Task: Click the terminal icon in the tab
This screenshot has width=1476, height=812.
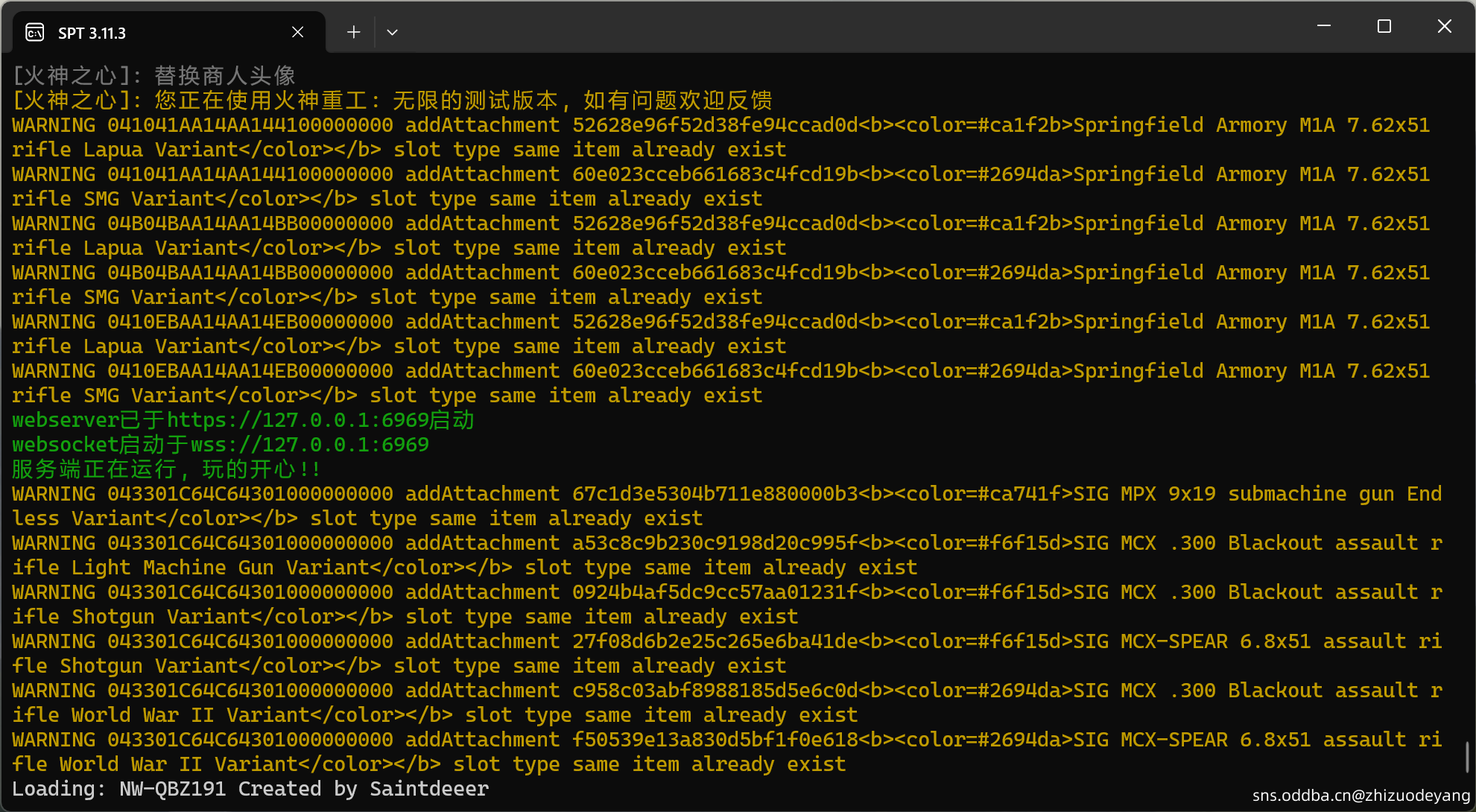Action: (x=34, y=33)
